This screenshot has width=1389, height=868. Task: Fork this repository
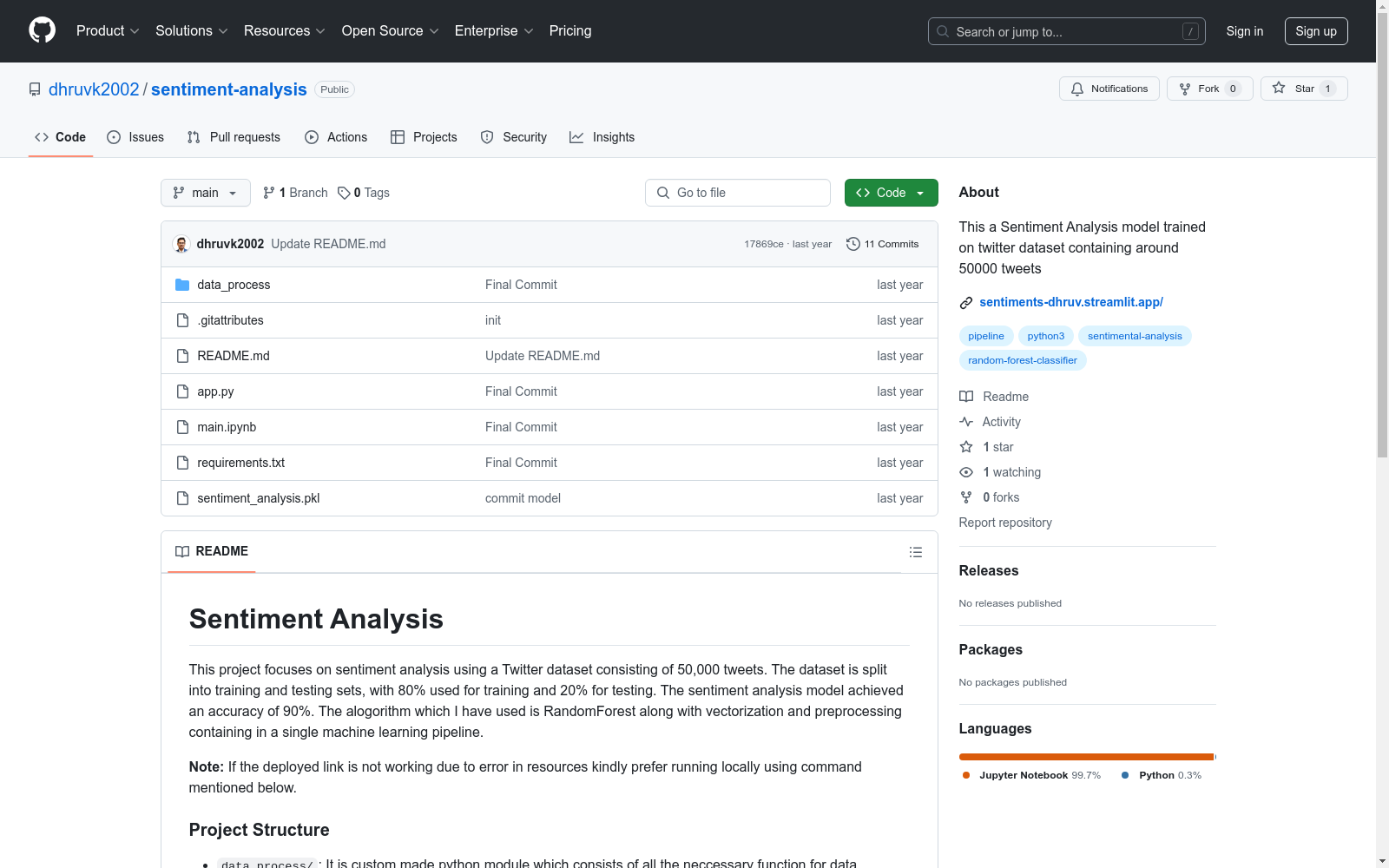1209,89
